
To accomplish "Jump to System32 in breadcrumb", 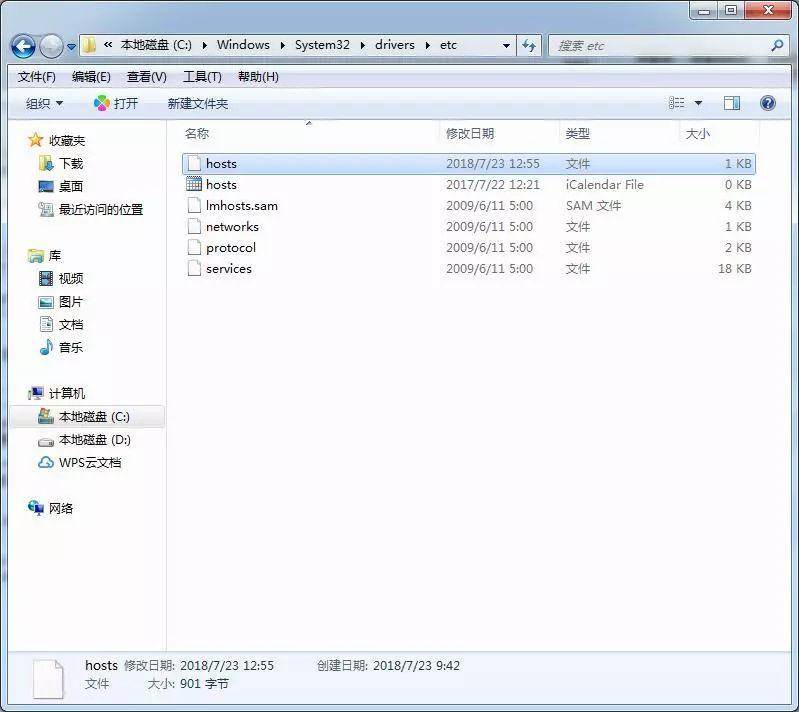I will pos(322,45).
